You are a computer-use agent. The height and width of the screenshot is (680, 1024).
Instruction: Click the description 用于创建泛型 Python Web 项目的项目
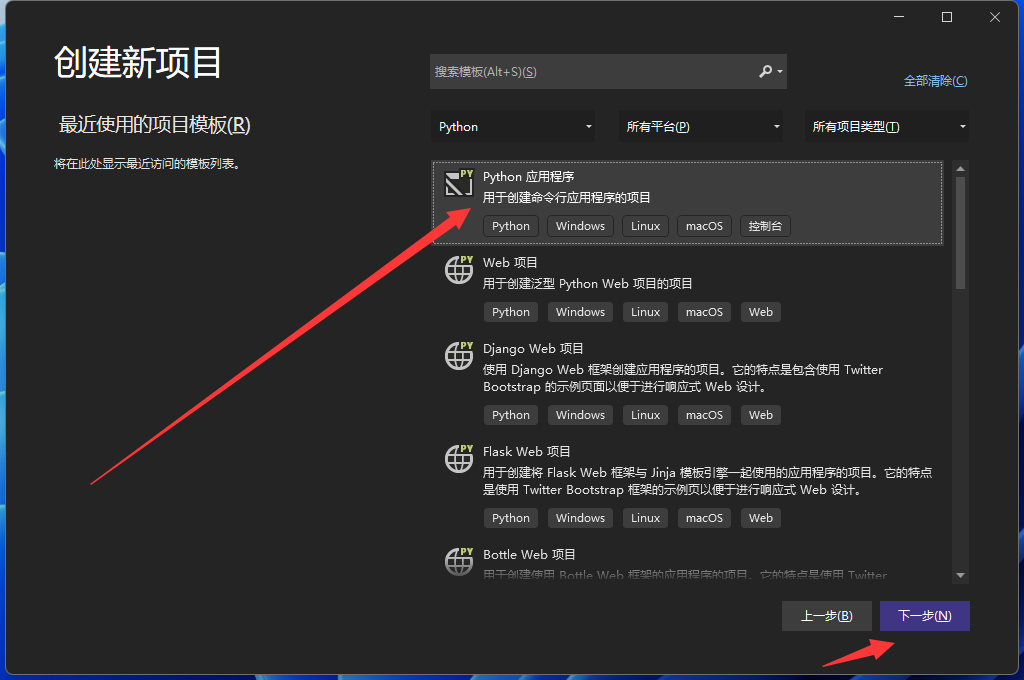587,283
